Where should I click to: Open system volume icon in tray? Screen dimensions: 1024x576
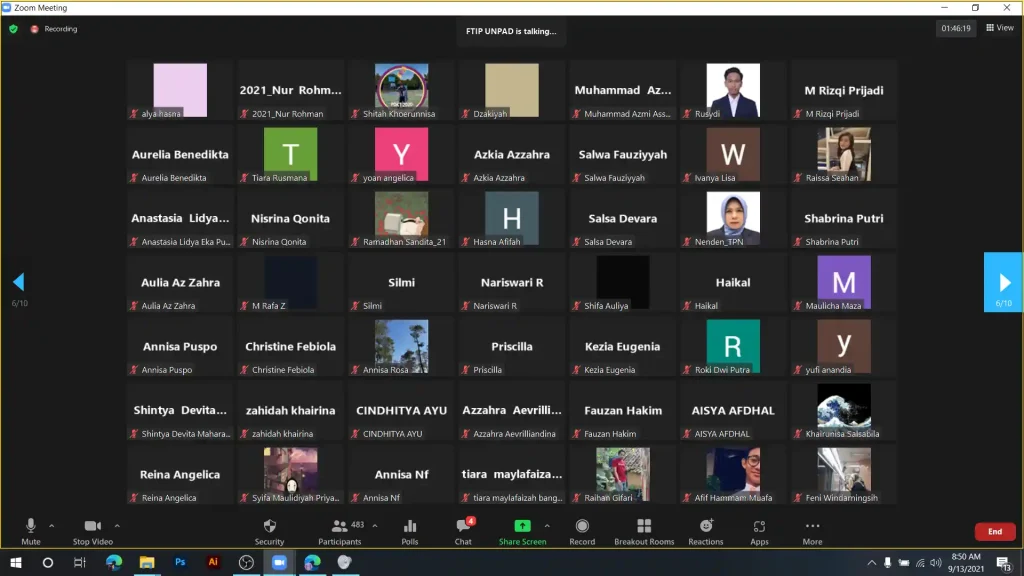point(936,562)
